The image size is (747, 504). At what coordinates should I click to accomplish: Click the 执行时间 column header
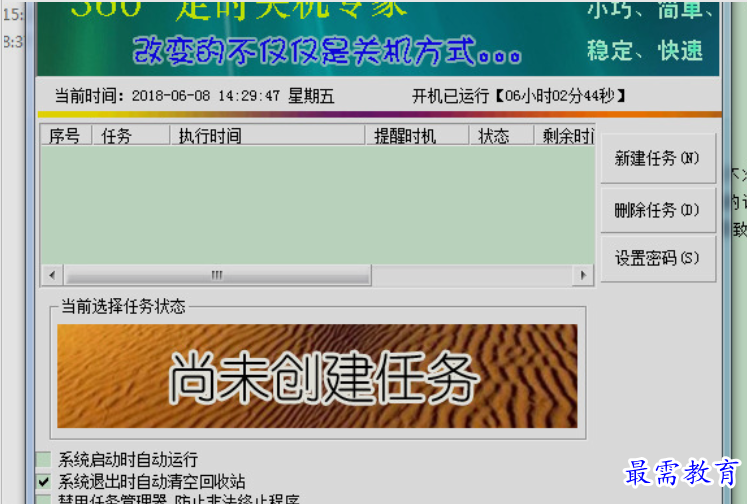coord(267,136)
